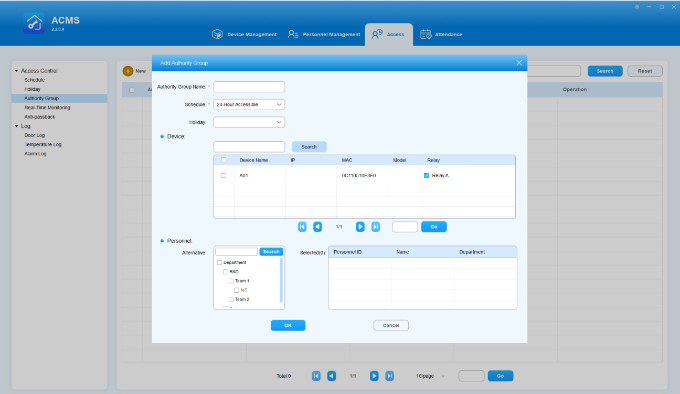Jump to last device page icon
This screenshot has width=680, height=394.
(376, 227)
